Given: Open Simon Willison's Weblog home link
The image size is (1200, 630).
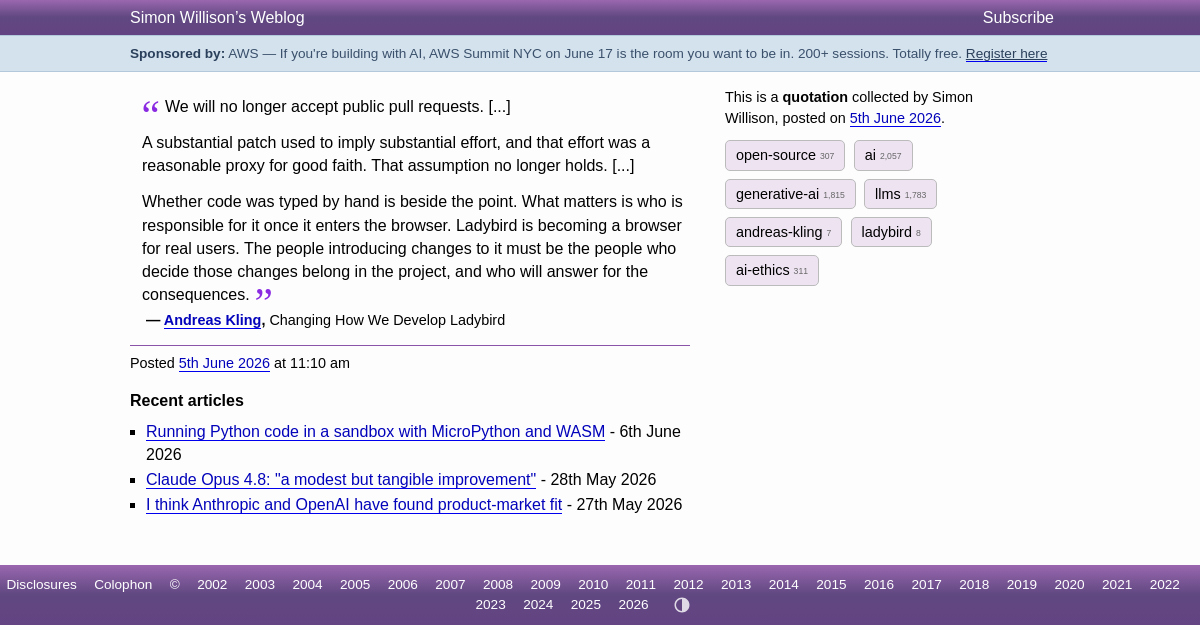Looking at the screenshot, I should point(217,18).
